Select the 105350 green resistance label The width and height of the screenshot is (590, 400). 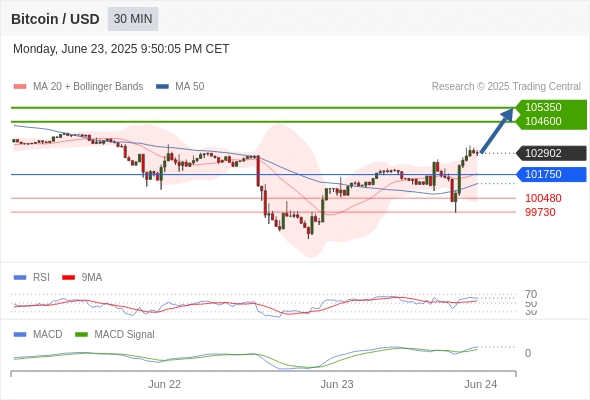click(543, 107)
